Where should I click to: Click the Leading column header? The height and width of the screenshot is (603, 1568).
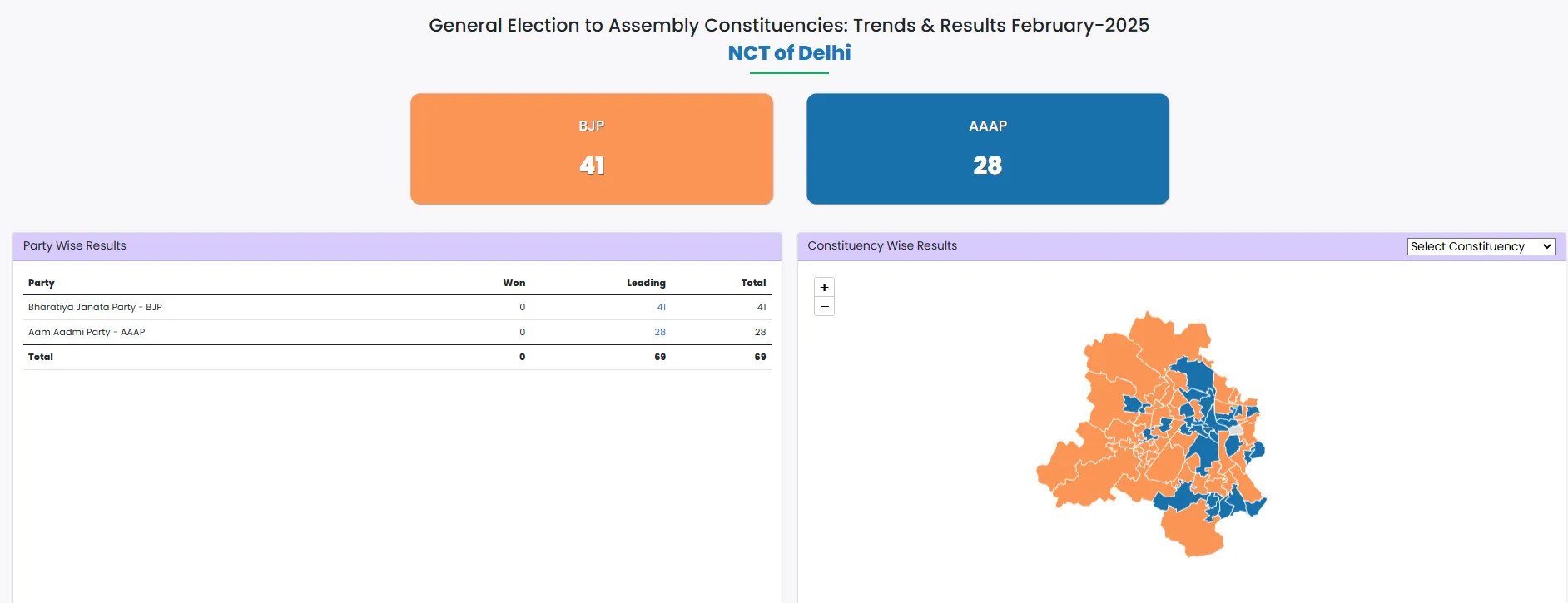pos(646,283)
